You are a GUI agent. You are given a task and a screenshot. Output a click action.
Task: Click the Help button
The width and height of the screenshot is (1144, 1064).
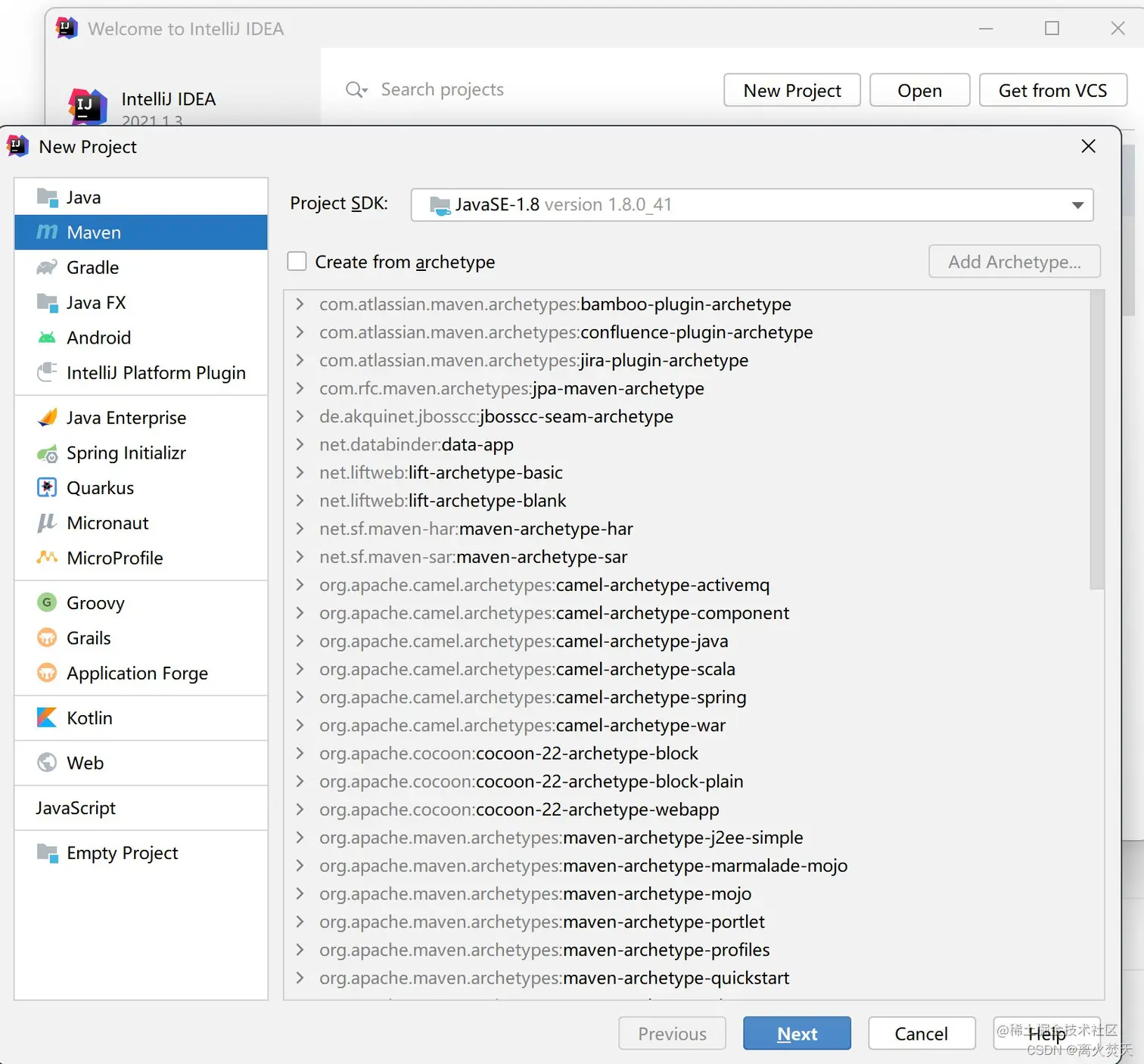coord(1046,1033)
